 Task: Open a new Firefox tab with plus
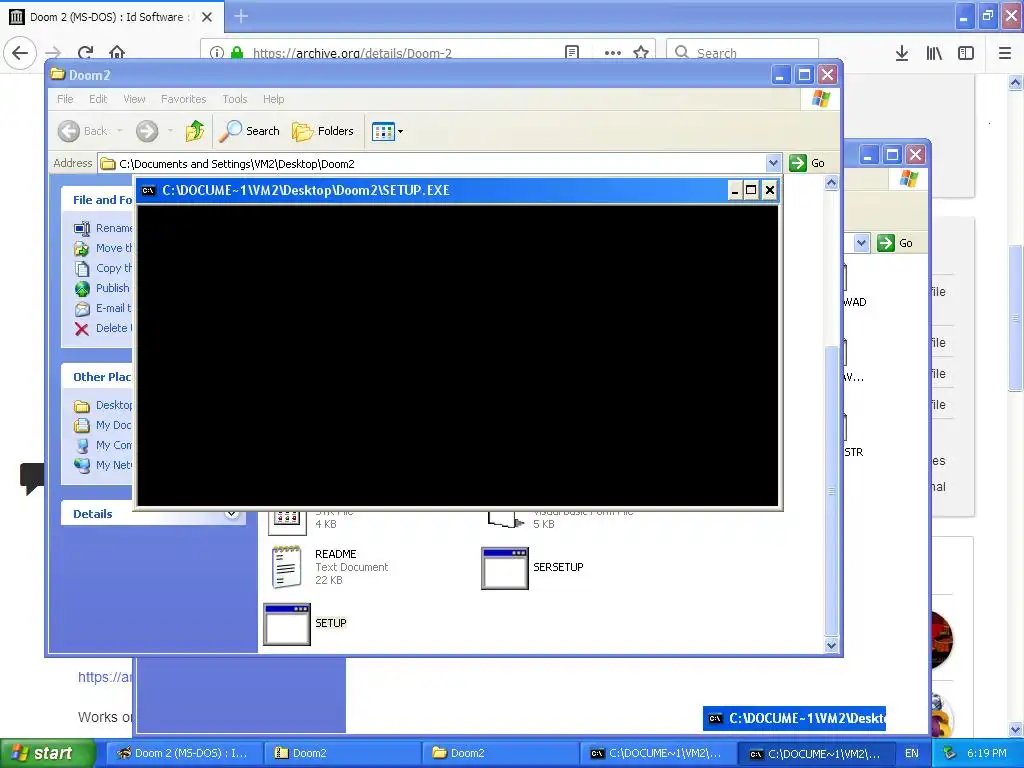[x=241, y=16]
